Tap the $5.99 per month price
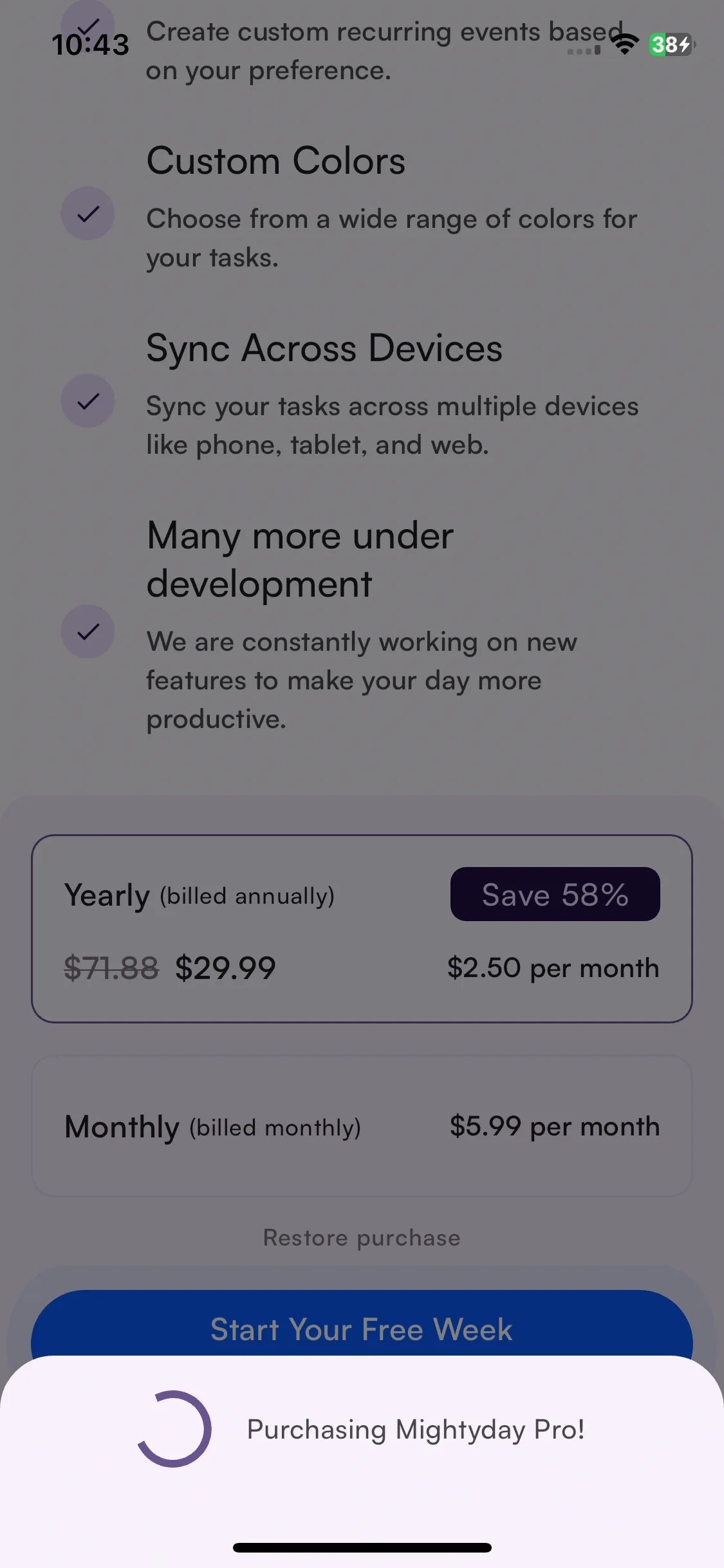 (x=555, y=1126)
